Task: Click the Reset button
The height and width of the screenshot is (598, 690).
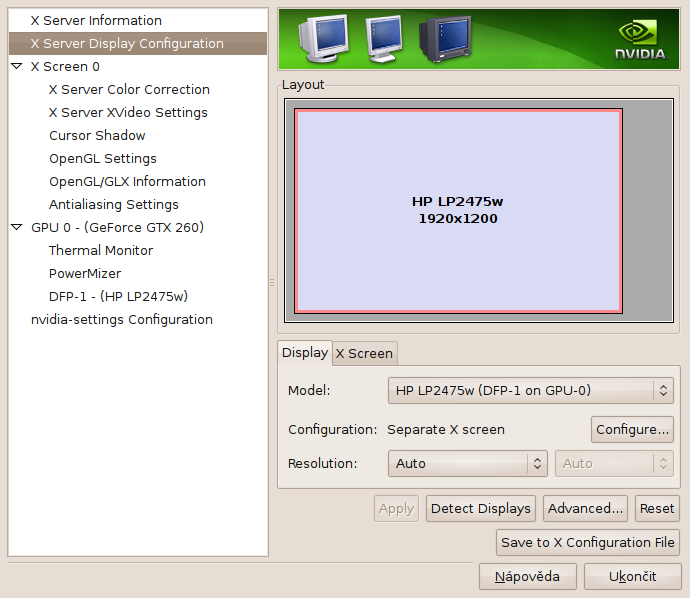Action: point(657,508)
